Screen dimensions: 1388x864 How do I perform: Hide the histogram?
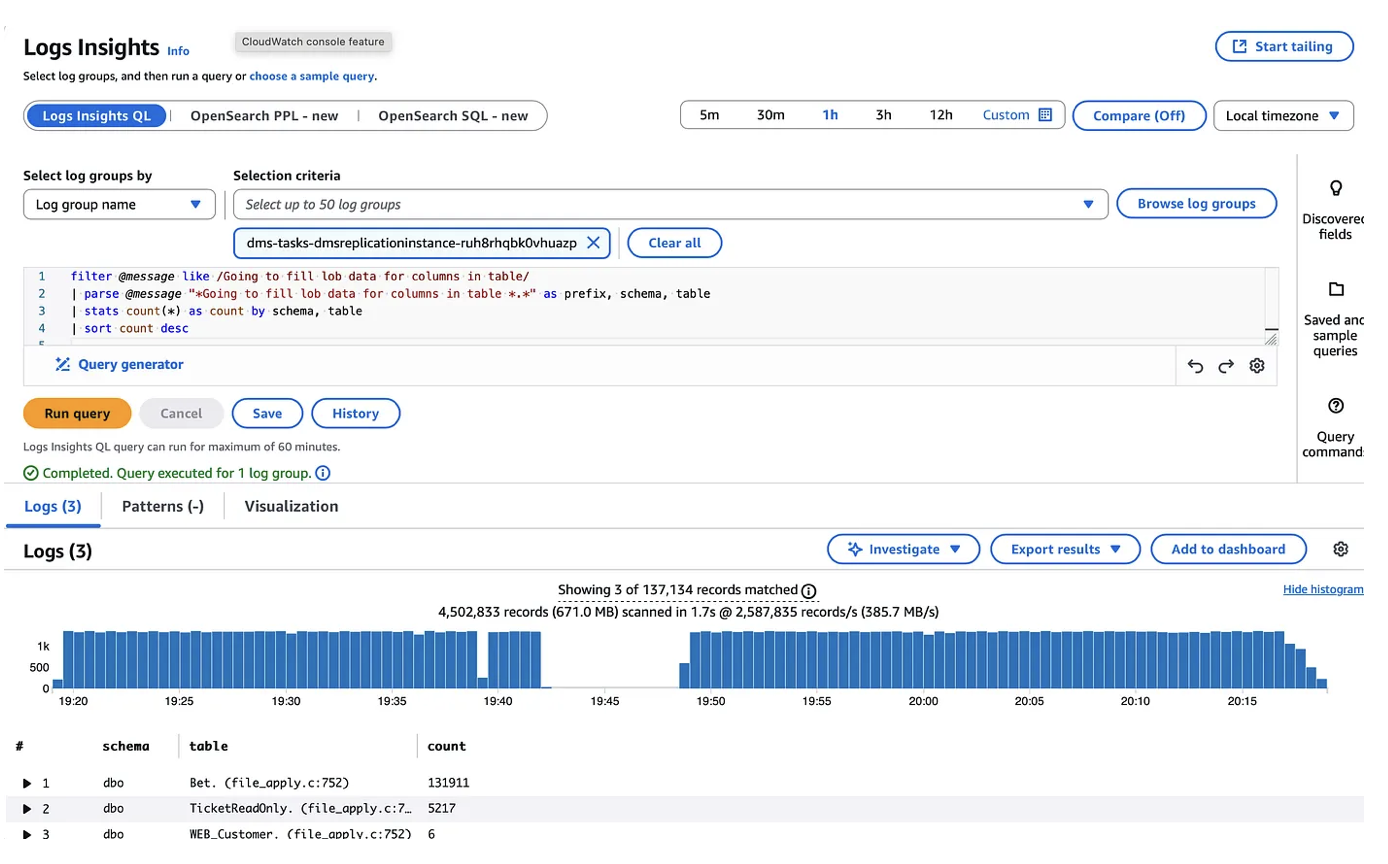coord(1323,589)
